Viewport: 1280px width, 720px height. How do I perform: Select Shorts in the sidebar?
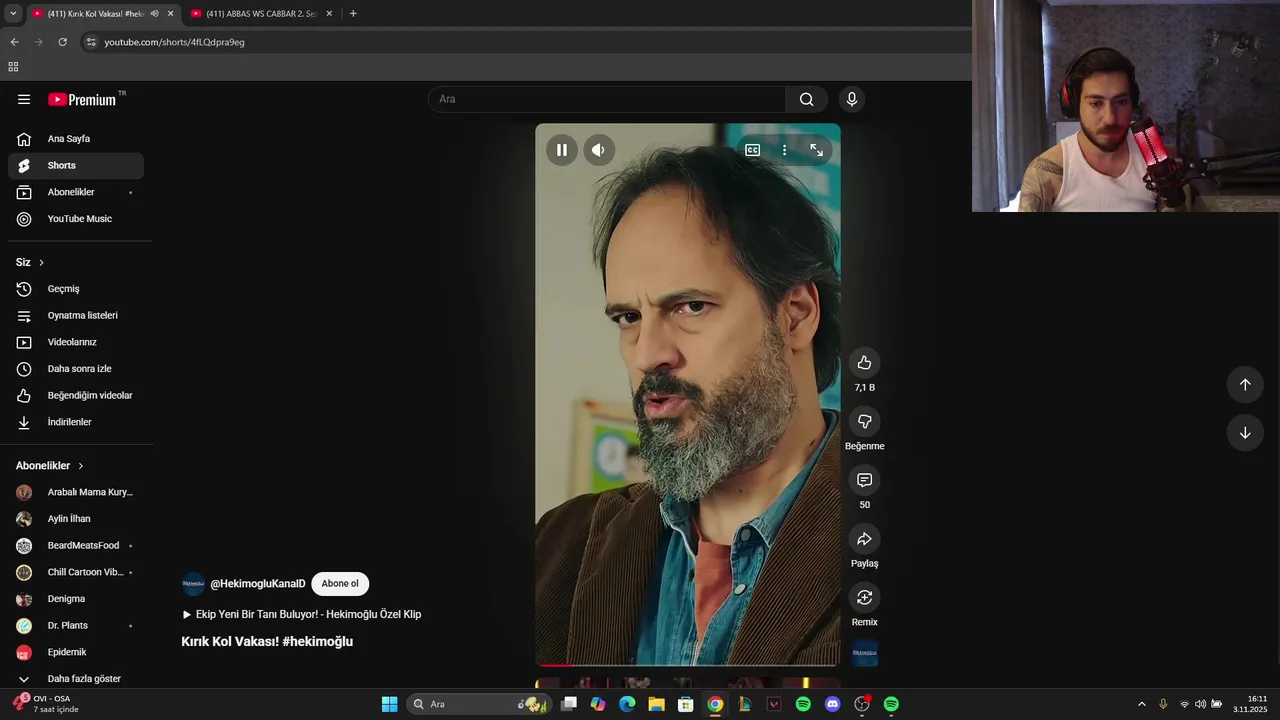coord(76,166)
